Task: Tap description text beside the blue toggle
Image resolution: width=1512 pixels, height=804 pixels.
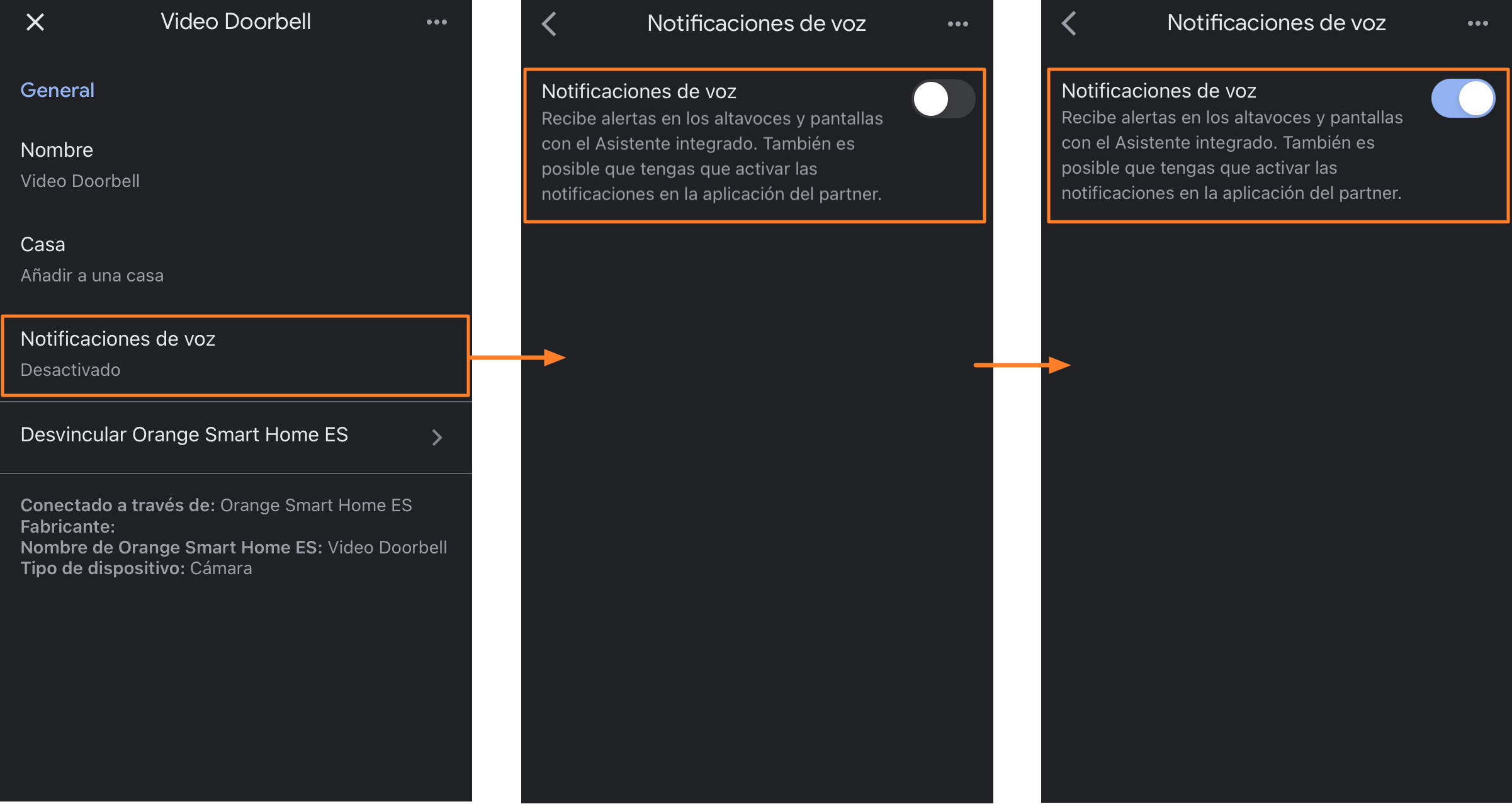Action: (1231, 155)
